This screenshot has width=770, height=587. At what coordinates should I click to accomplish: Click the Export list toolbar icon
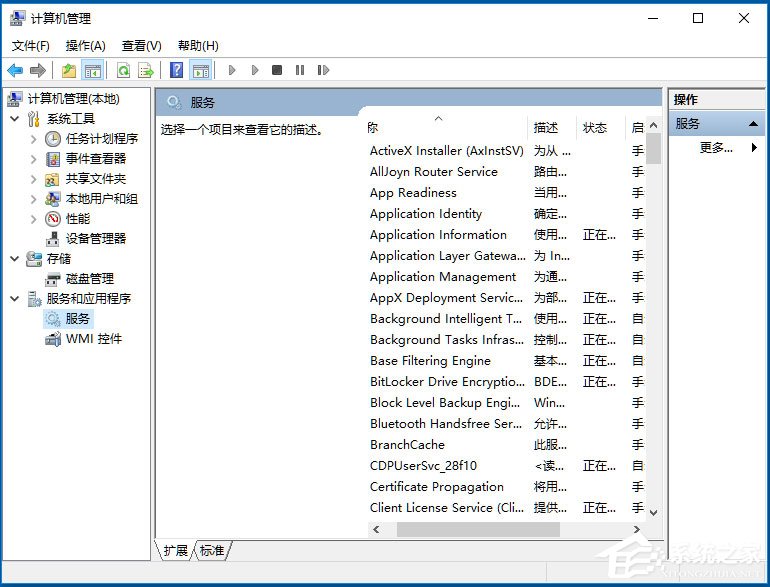tap(146, 70)
